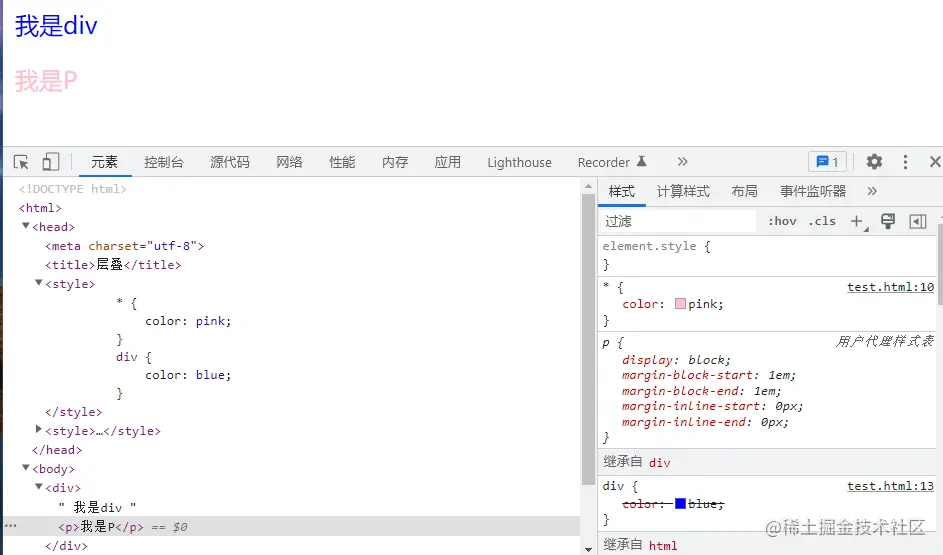
Task: Collapse the div element node
Action: point(38,486)
